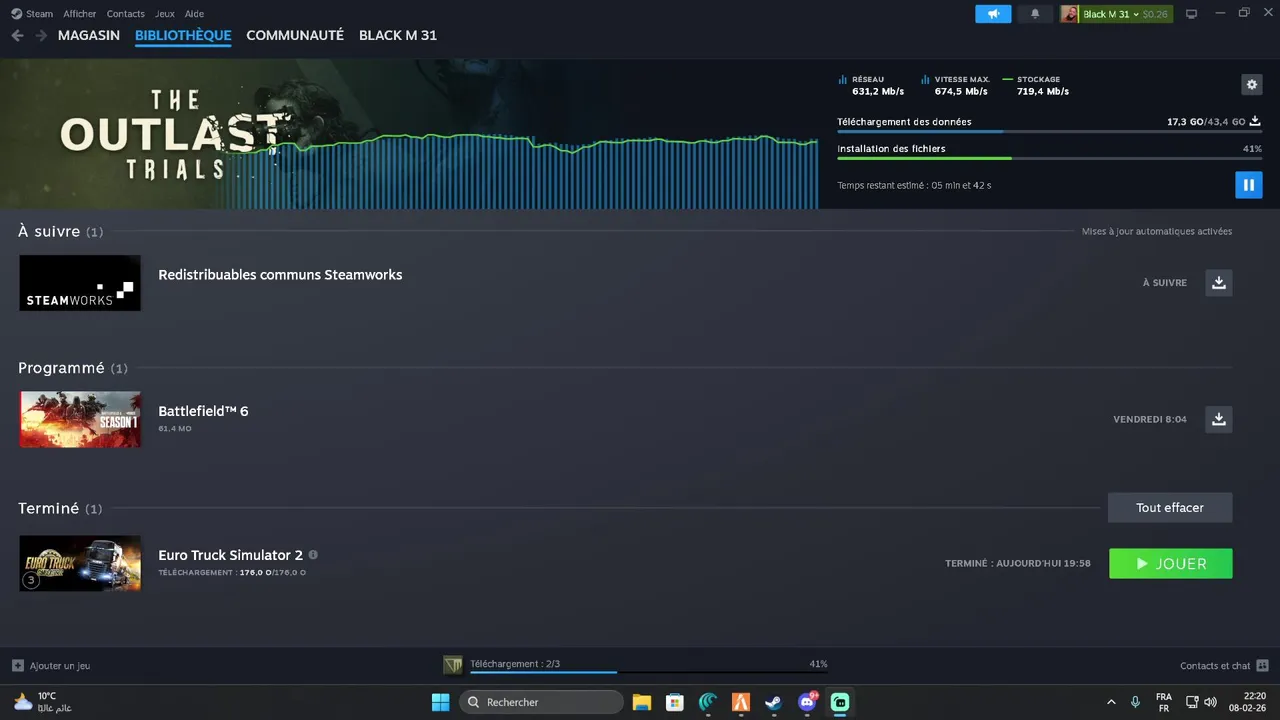This screenshot has height=720, width=1280.
Task: Open the Steam menu
Action: (x=33, y=14)
